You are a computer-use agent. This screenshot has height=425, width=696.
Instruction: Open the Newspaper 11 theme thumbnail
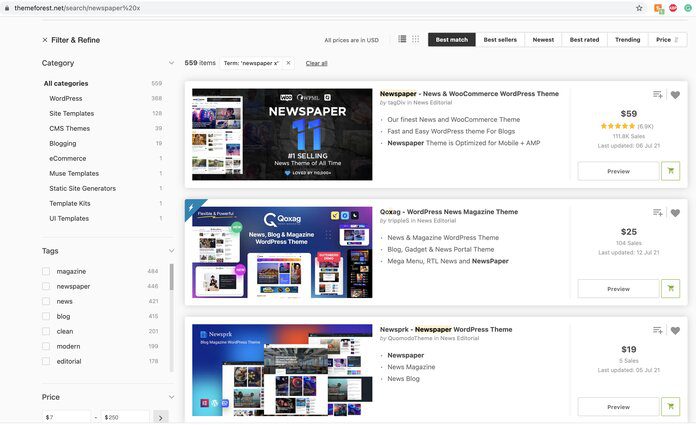[282, 135]
